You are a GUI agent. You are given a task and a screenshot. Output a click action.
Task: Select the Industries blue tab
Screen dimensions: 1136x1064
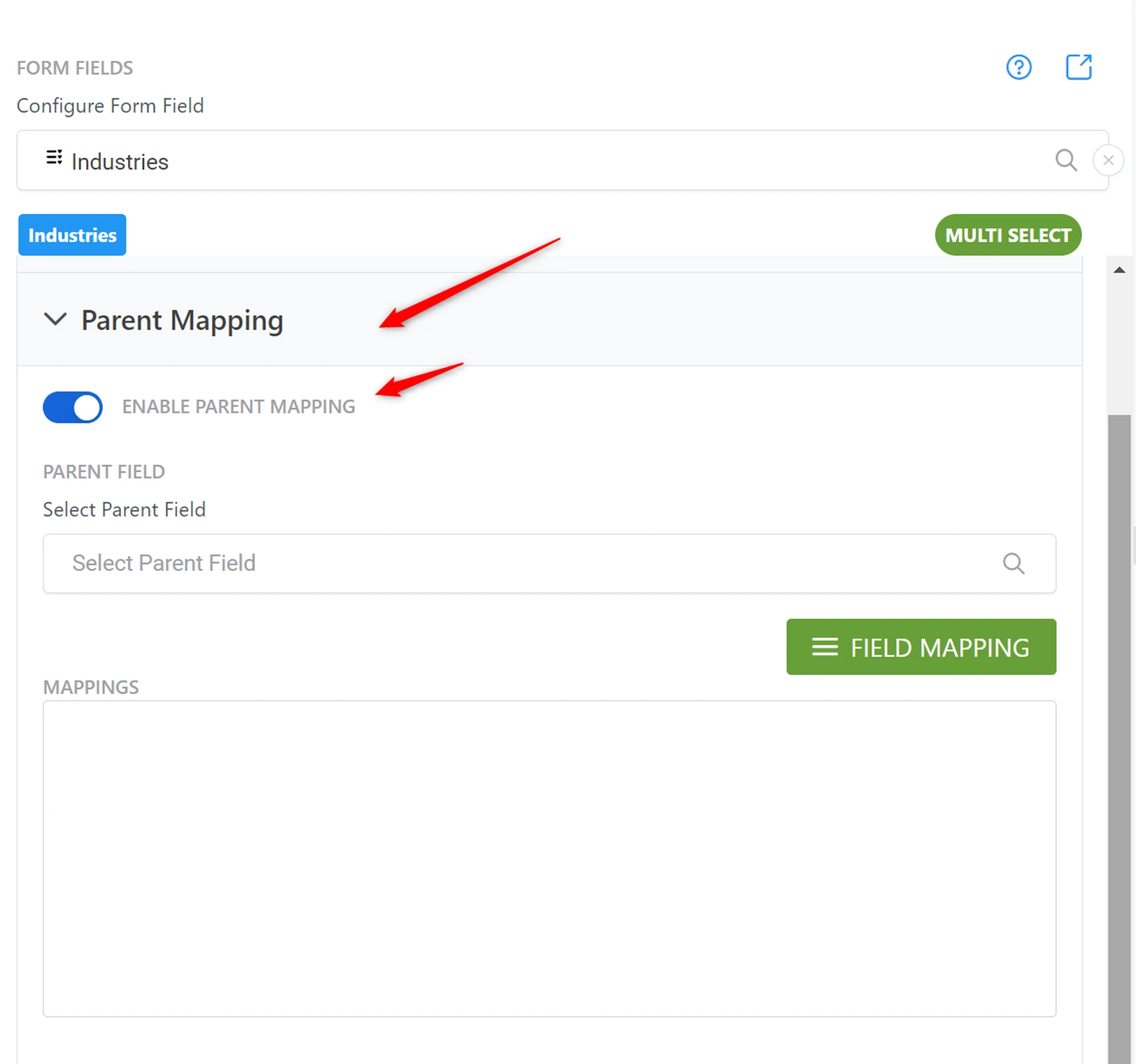[72, 235]
